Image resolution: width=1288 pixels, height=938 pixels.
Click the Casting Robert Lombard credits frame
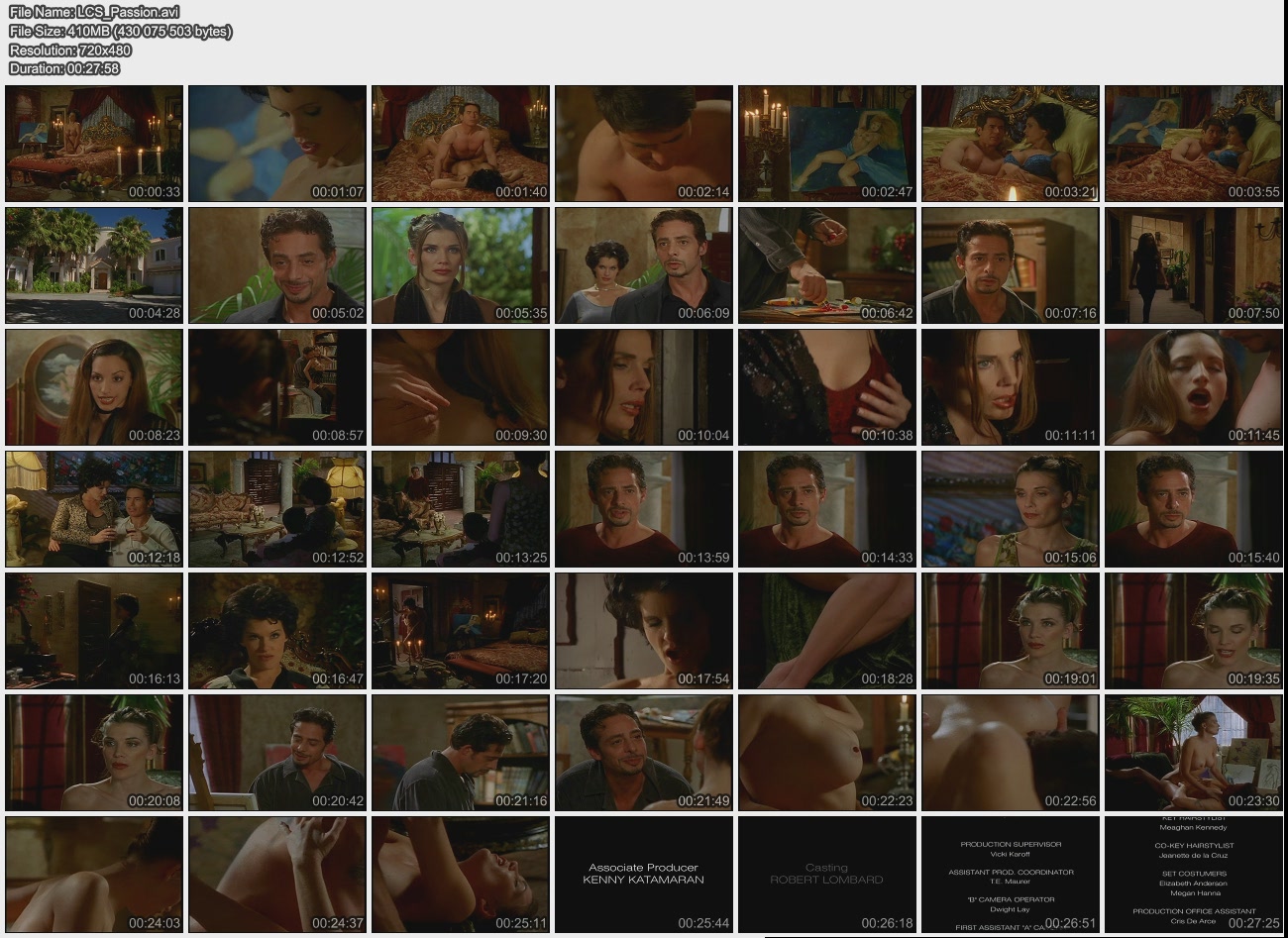click(826, 875)
